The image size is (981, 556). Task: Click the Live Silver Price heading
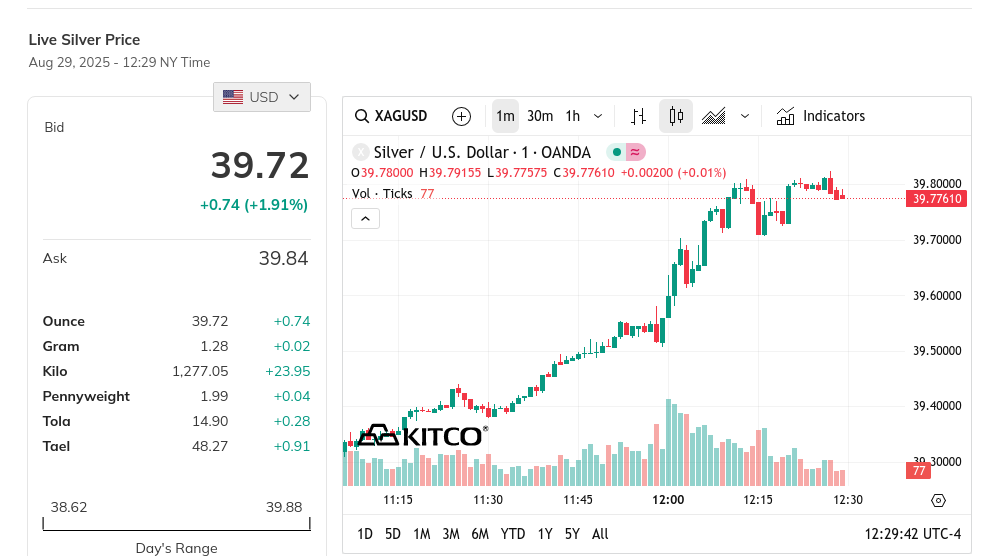coord(84,40)
